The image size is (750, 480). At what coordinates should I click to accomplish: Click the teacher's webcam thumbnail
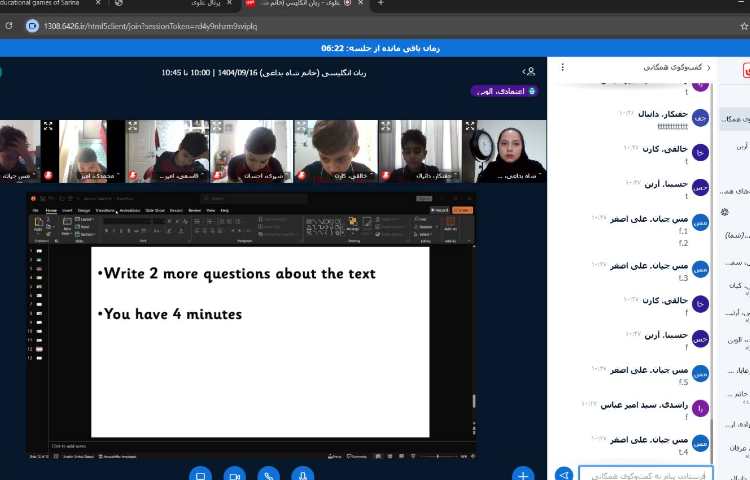pos(512,151)
